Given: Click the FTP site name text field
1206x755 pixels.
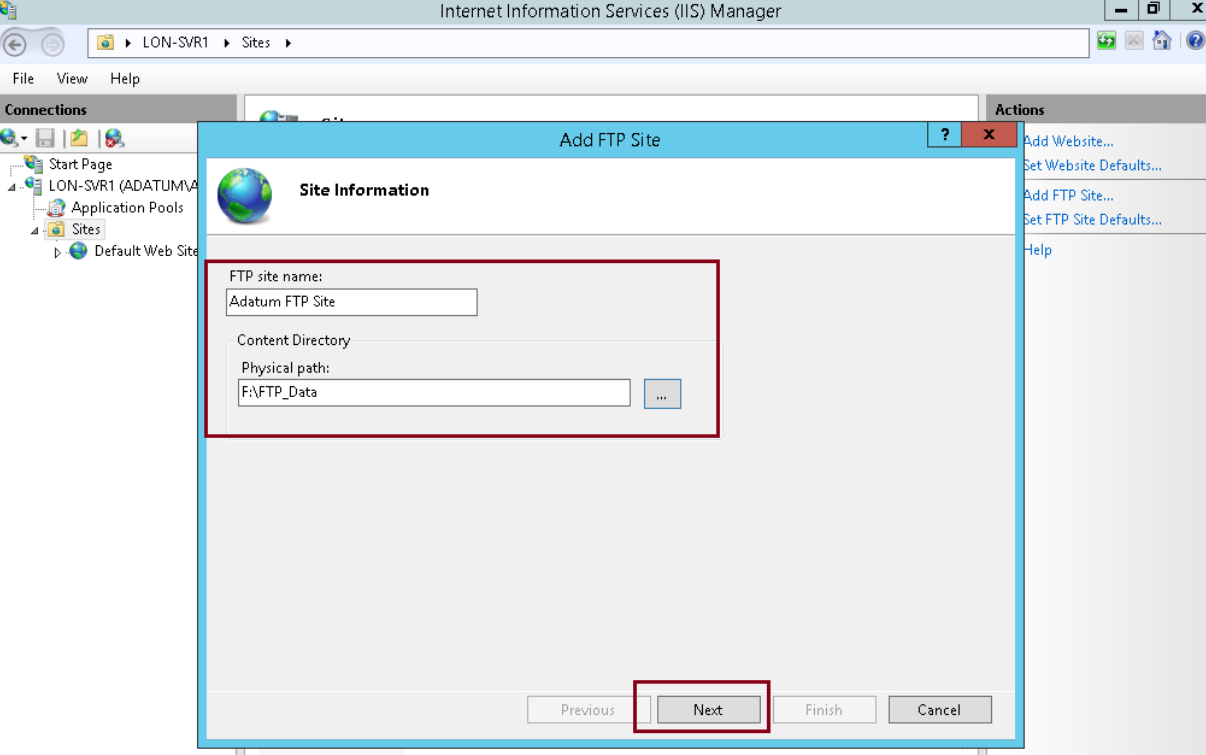Looking at the screenshot, I should click(x=352, y=302).
